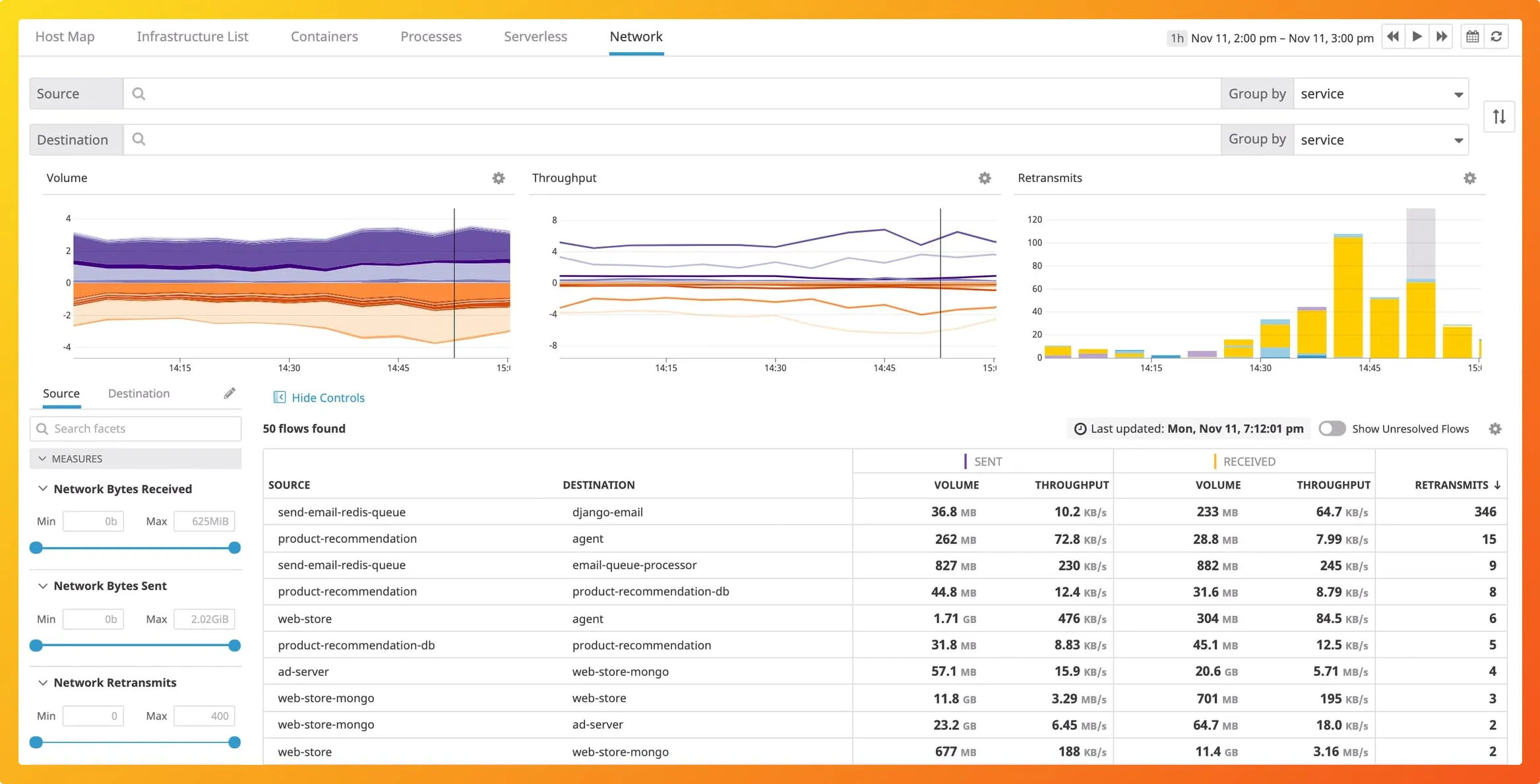The width and height of the screenshot is (1540, 784).
Task: Switch to Destination facets tab
Action: click(139, 394)
